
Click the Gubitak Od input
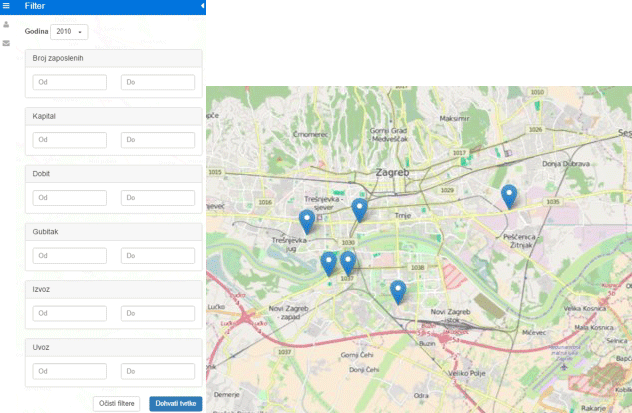tap(70, 256)
